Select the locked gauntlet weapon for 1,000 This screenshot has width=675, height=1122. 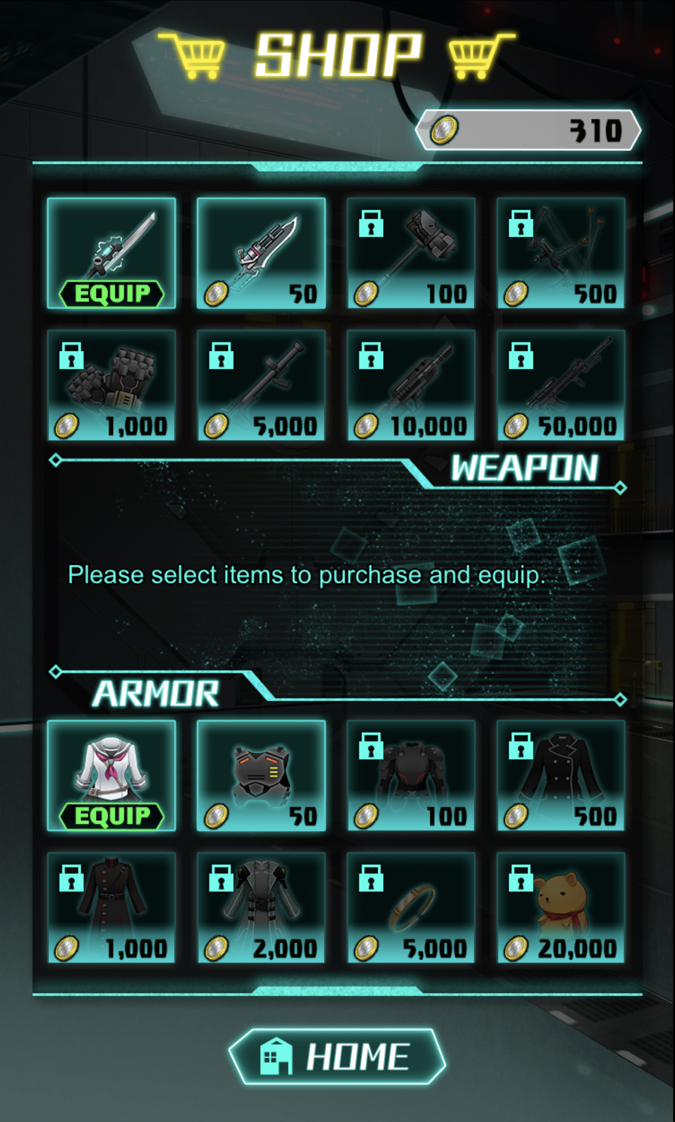coord(111,385)
